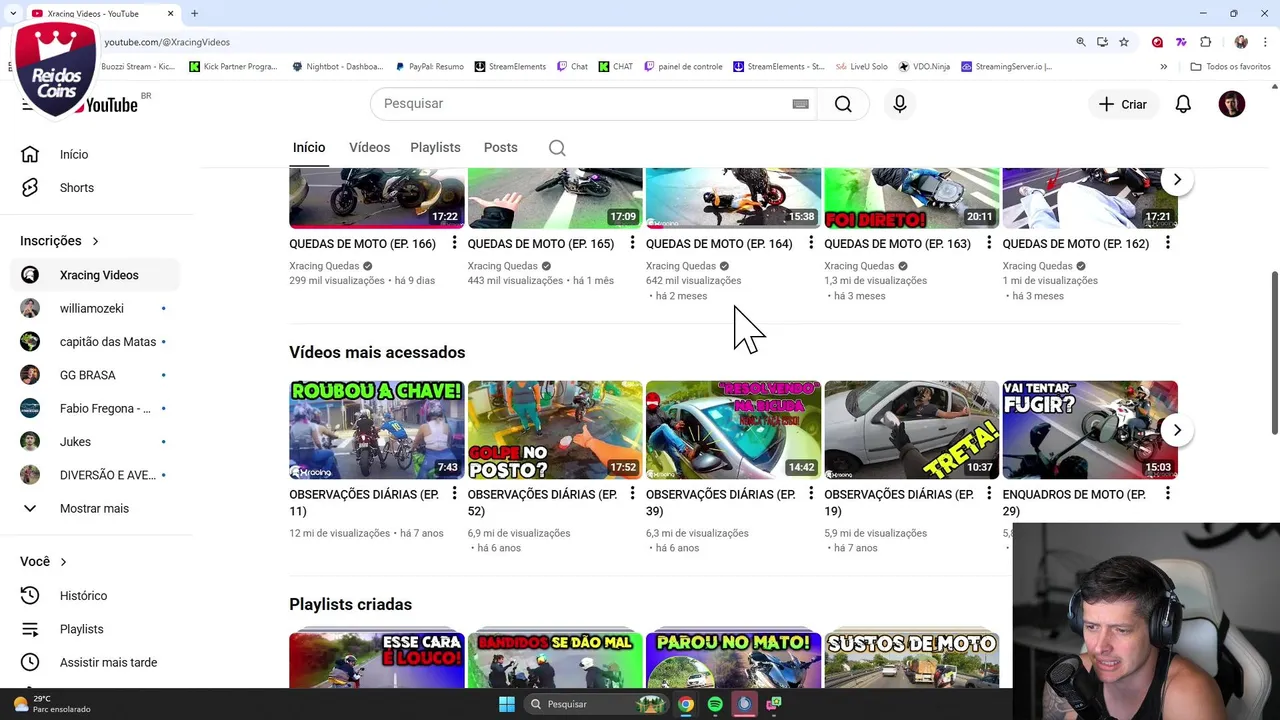This screenshot has height=720, width=1280.
Task: Open options for OBSERVAÇÕES DIÁRIAS (EP. 11)
Action: click(x=454, y=494)
